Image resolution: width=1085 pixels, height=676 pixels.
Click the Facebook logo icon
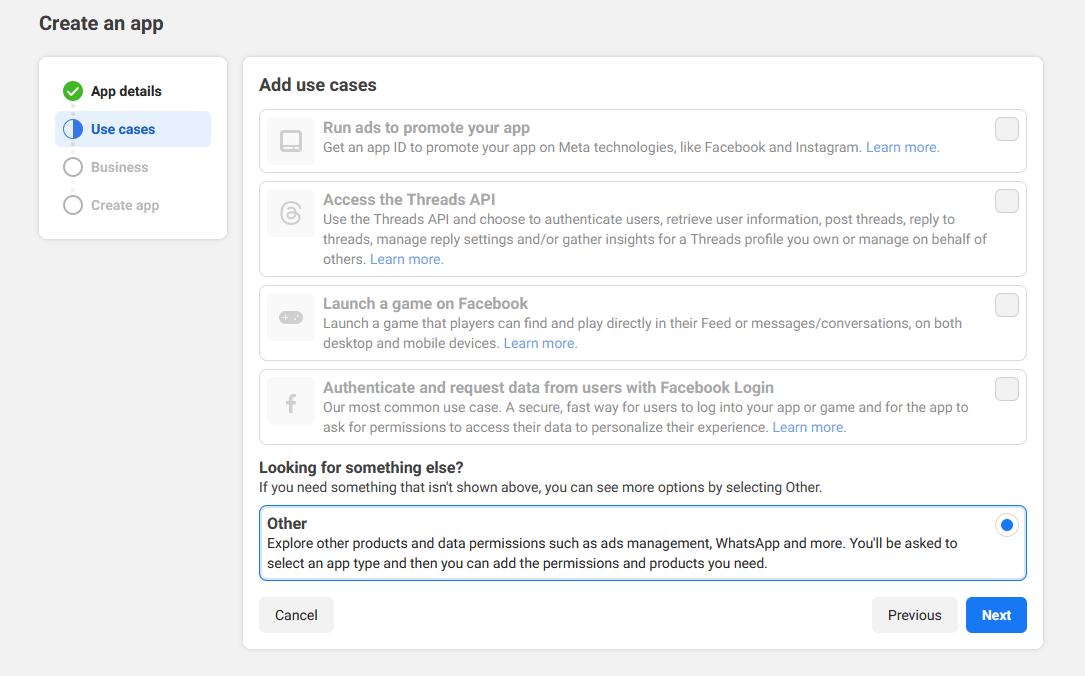click(291, 401)
